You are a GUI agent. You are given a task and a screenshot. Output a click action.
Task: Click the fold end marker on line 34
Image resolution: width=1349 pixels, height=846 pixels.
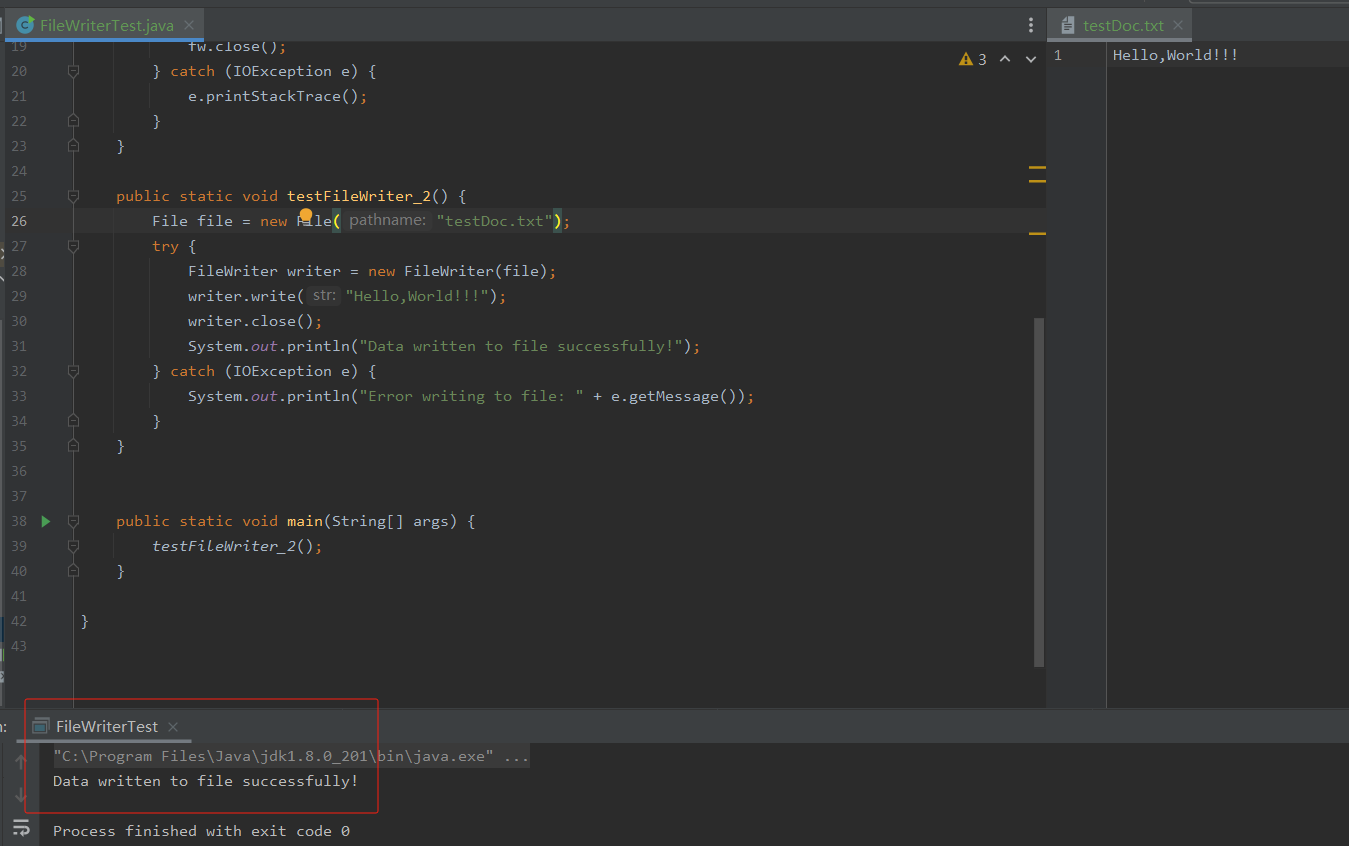(x=73, y=421)
